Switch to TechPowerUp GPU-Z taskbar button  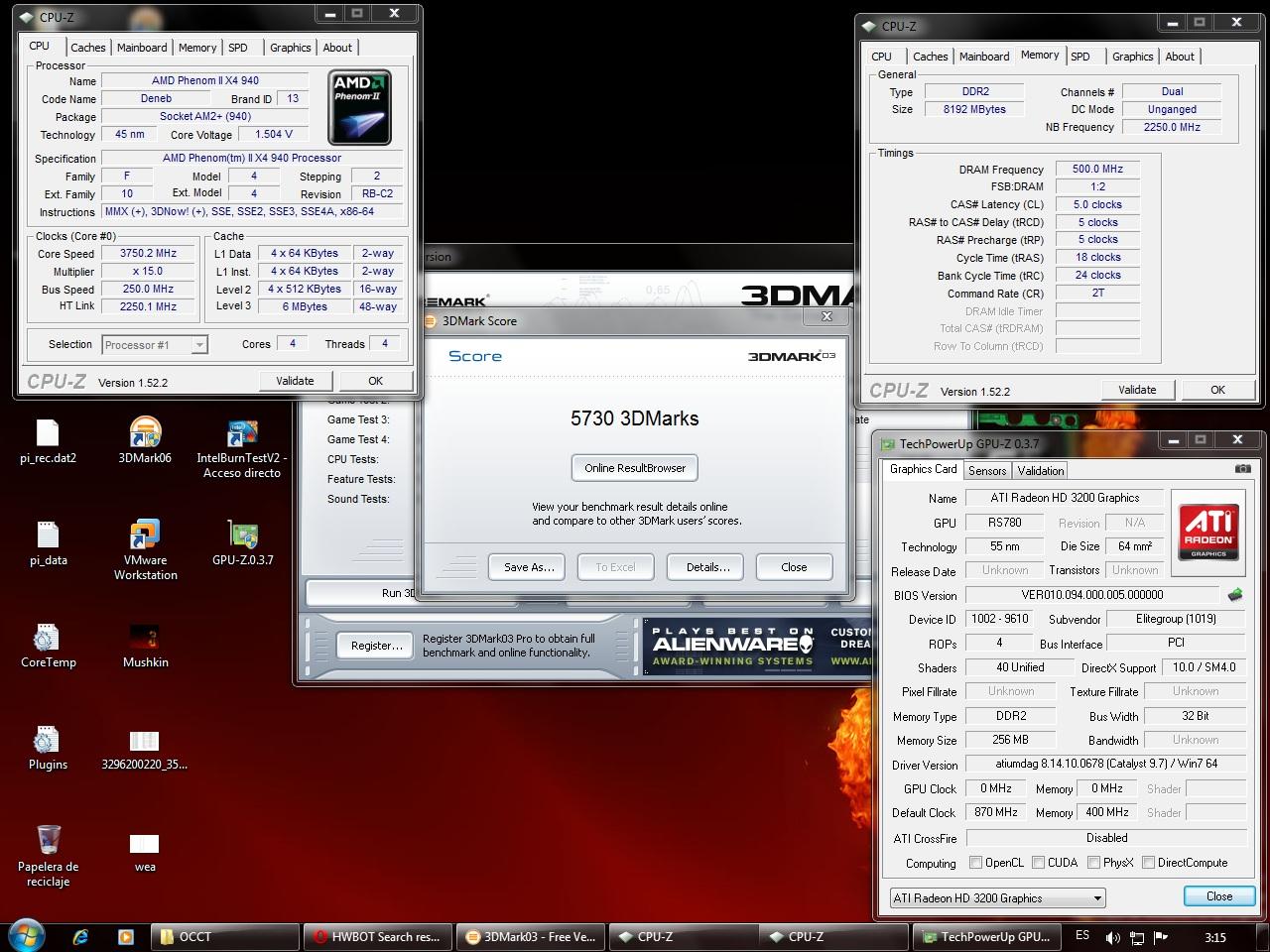987,936
